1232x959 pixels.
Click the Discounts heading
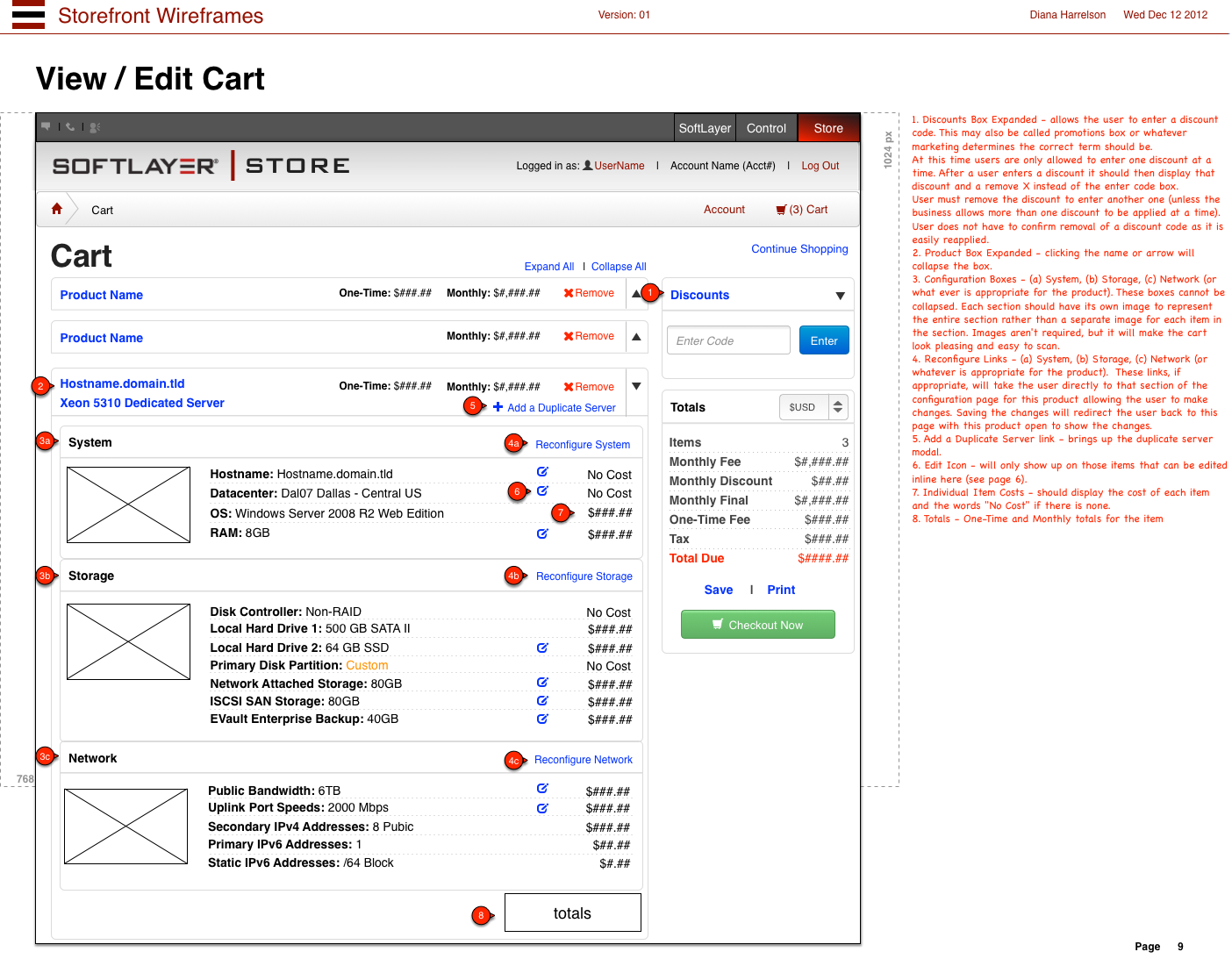click(699, 295)
